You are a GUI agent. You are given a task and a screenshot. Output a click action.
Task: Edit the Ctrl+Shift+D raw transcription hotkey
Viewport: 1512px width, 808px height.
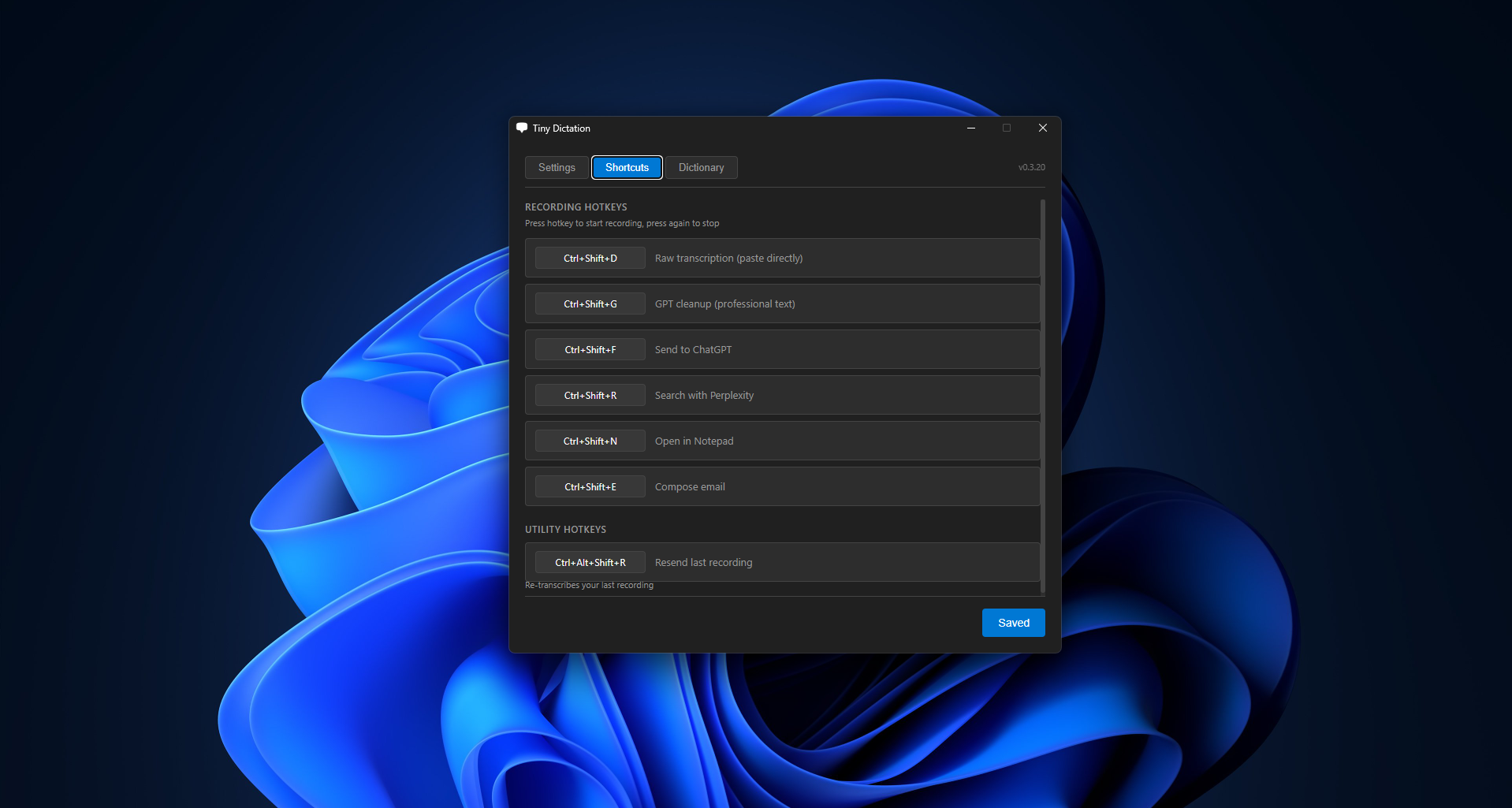pos(589,258)
